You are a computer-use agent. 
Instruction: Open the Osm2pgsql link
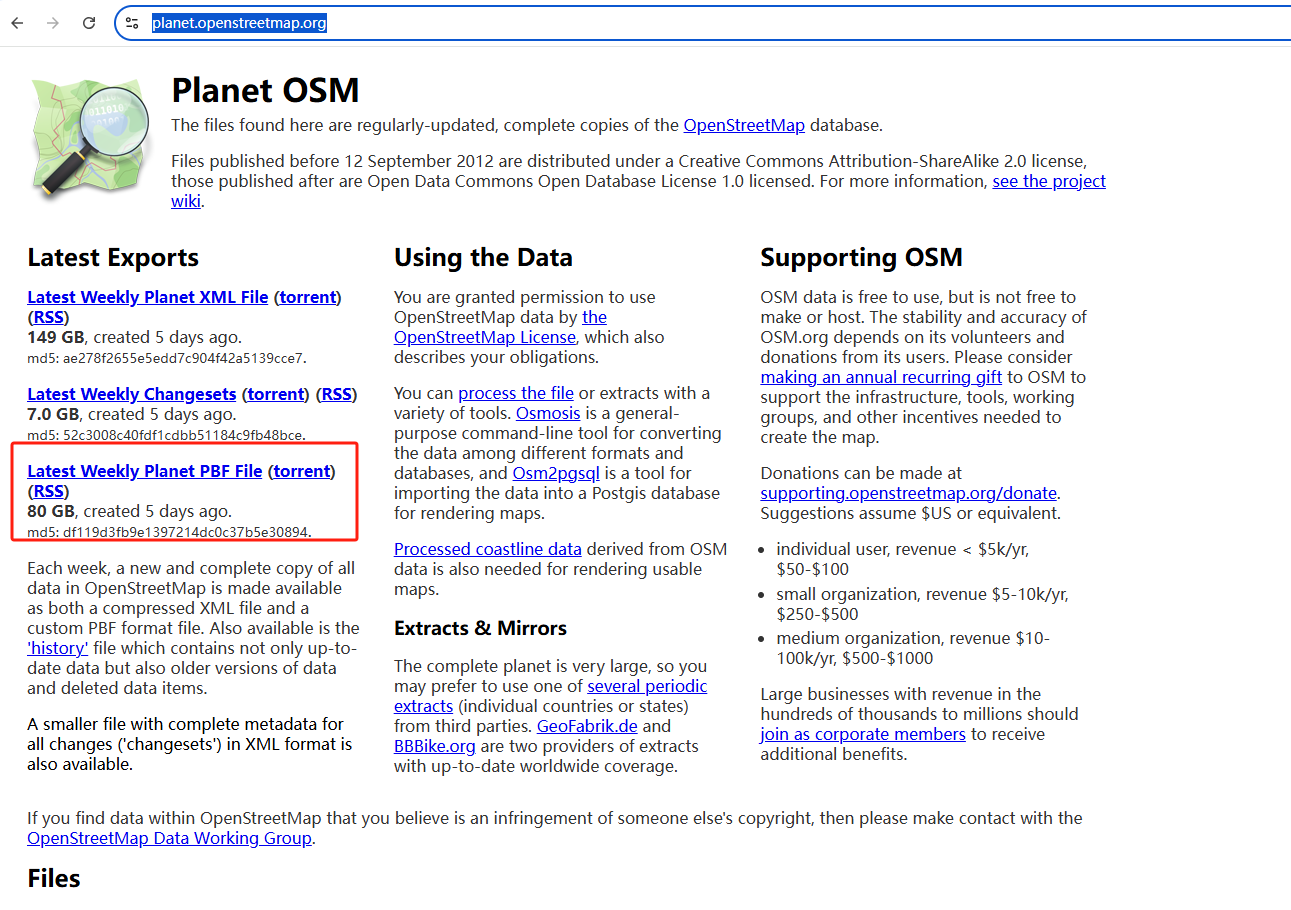[556, 473]
